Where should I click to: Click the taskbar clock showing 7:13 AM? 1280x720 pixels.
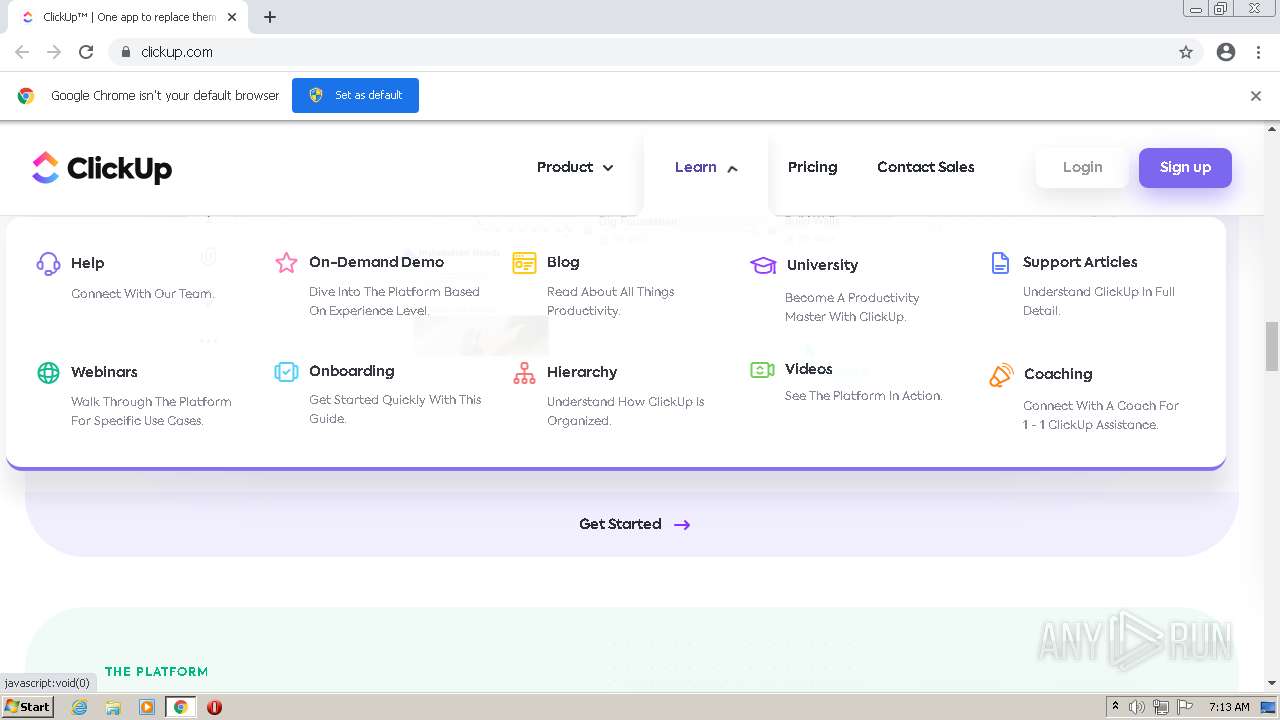pyautogui.click(x=1229, y=707)
